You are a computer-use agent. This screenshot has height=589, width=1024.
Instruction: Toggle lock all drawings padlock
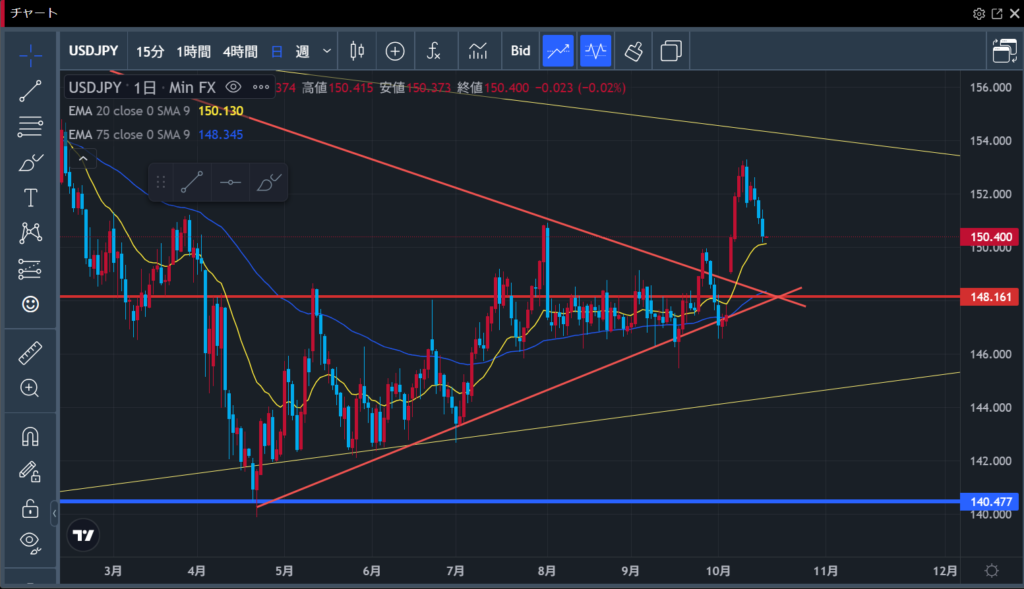(x=30, y=508)
